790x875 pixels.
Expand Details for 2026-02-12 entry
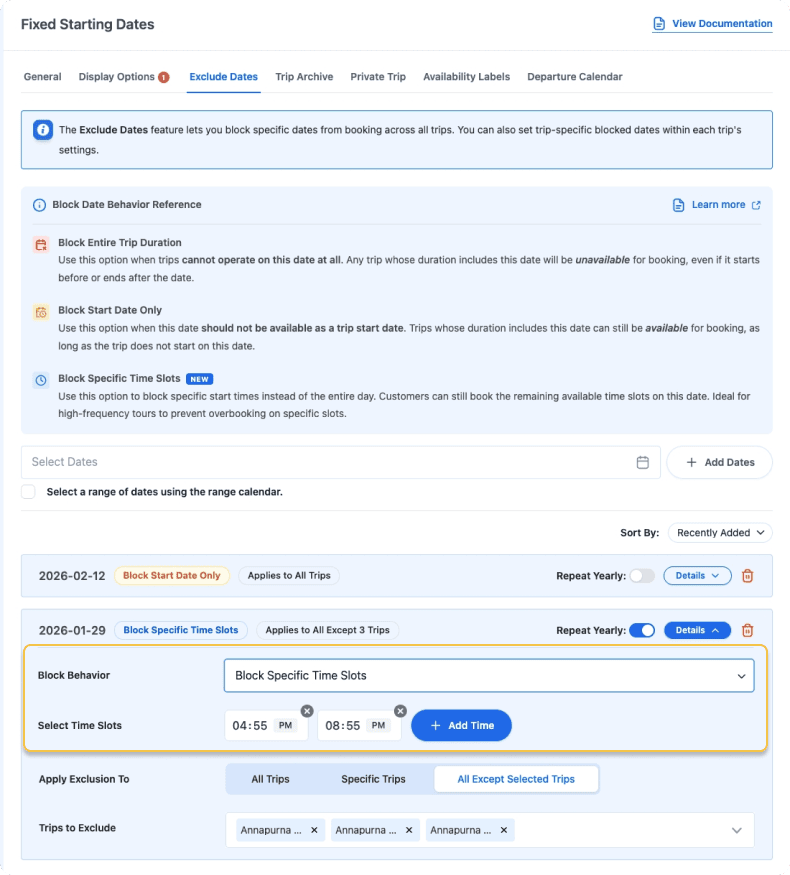pyautogui.click(x=697, y=575)
